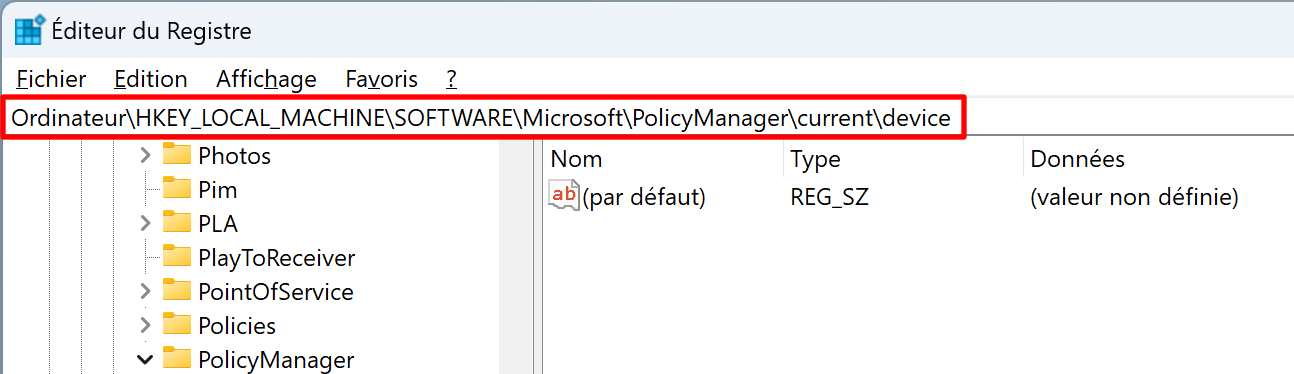The width and height of the screenshot is (1294, 374).
Task: Open the Fichier menu
Action: point(51,79)
